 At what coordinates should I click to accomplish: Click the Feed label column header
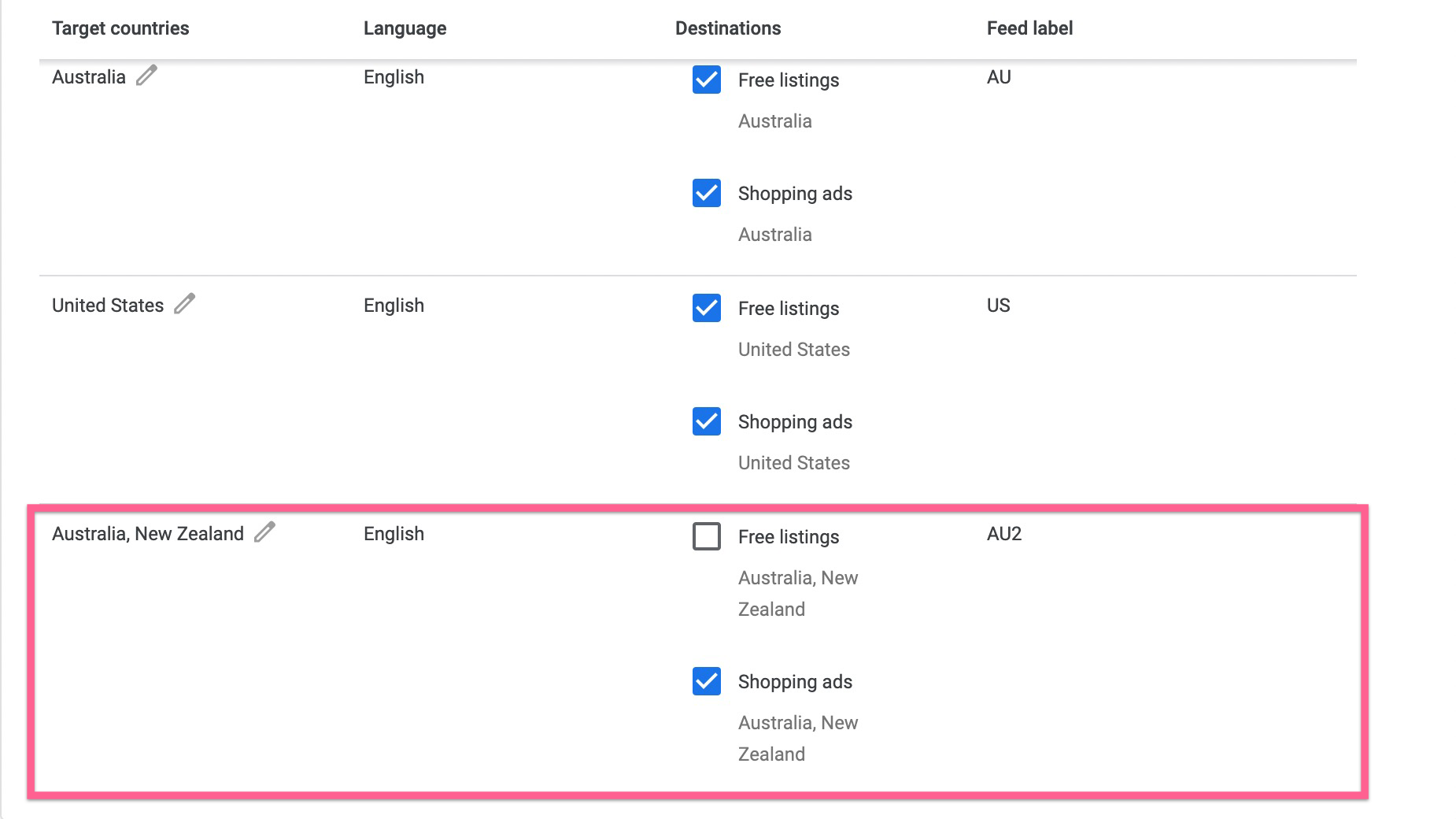pos(1029,28)
